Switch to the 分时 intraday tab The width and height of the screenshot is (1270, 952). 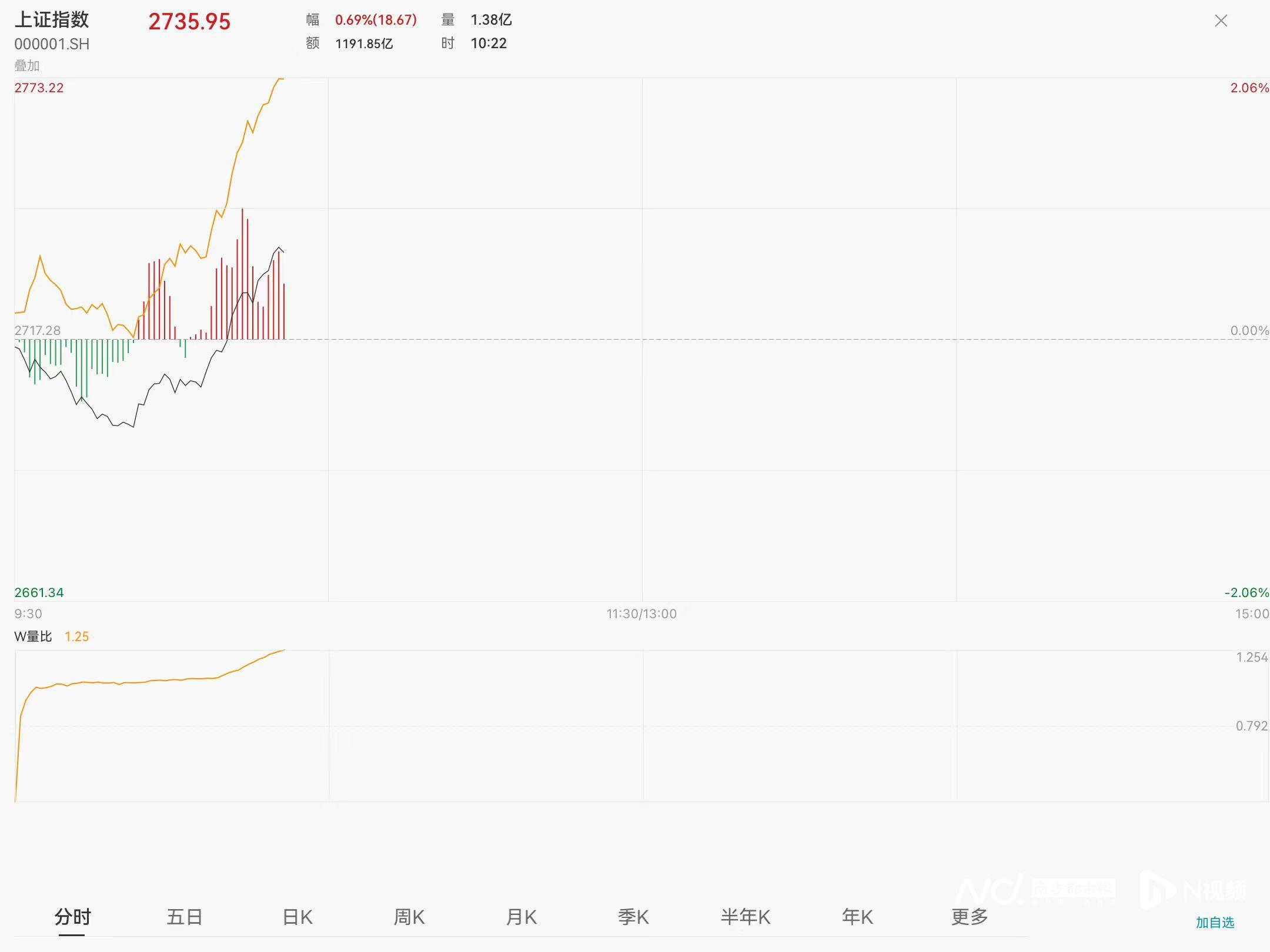click(72, 917)
